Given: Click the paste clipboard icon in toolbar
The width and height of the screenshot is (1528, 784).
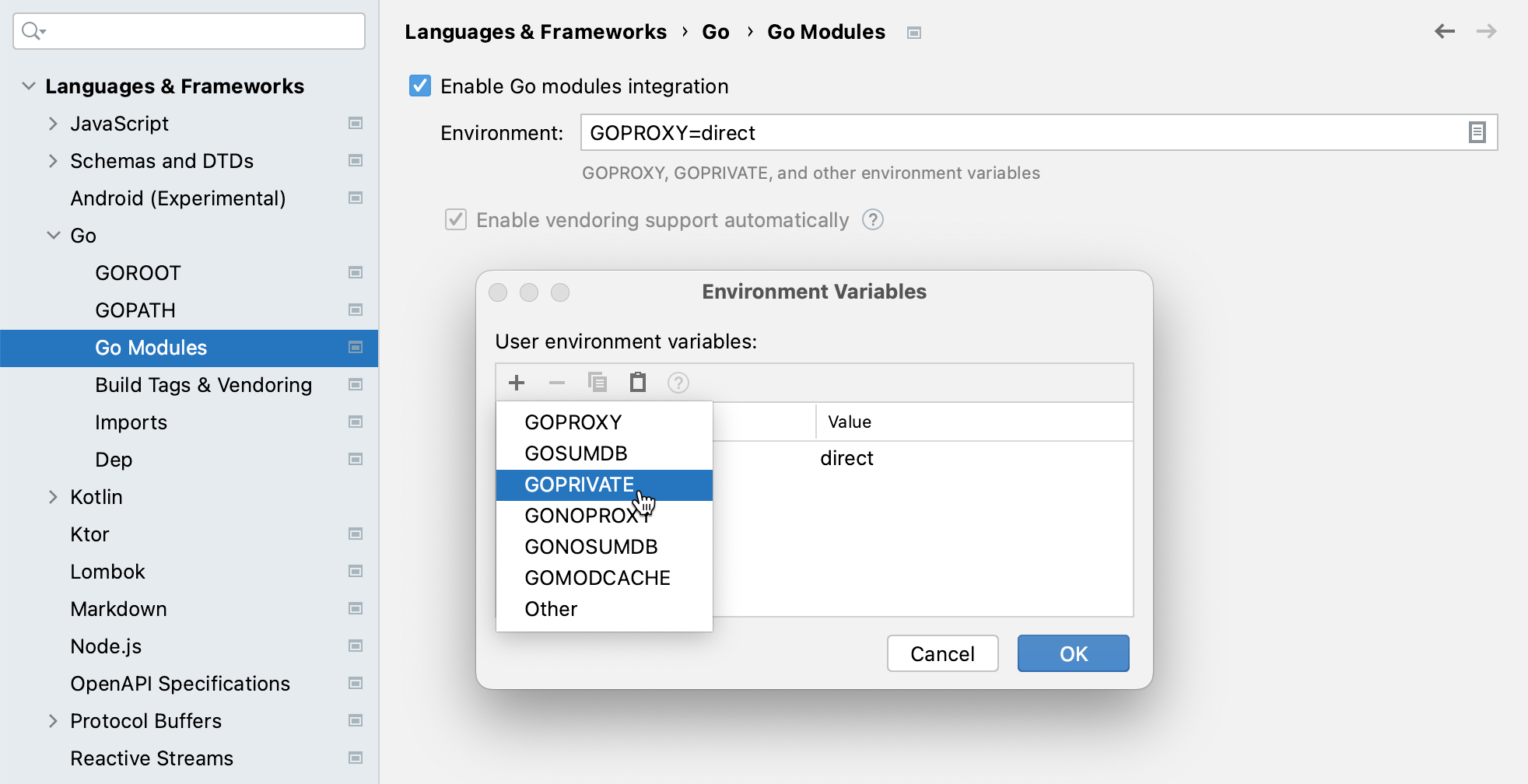Looking at the screenshot, I should pos(638,383).
